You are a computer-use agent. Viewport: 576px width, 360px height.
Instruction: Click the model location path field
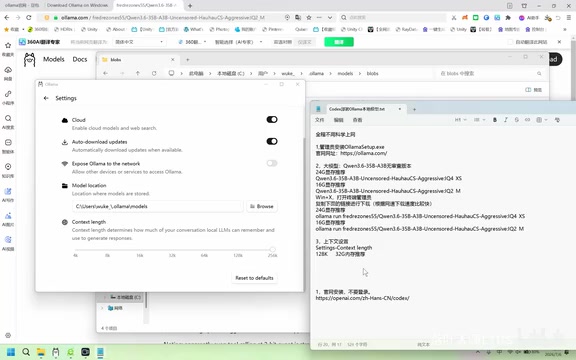[158, 206]
